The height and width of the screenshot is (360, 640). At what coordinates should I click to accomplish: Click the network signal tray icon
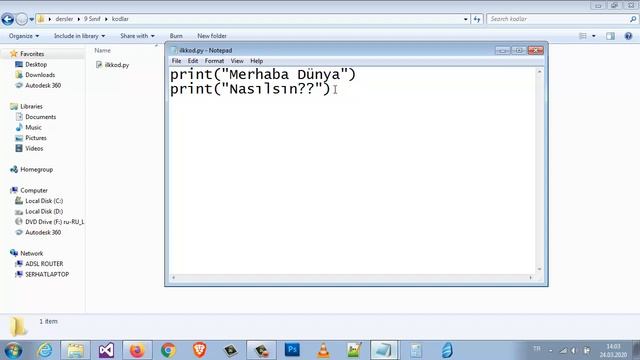pyautogui.click(x=563, y=350)
